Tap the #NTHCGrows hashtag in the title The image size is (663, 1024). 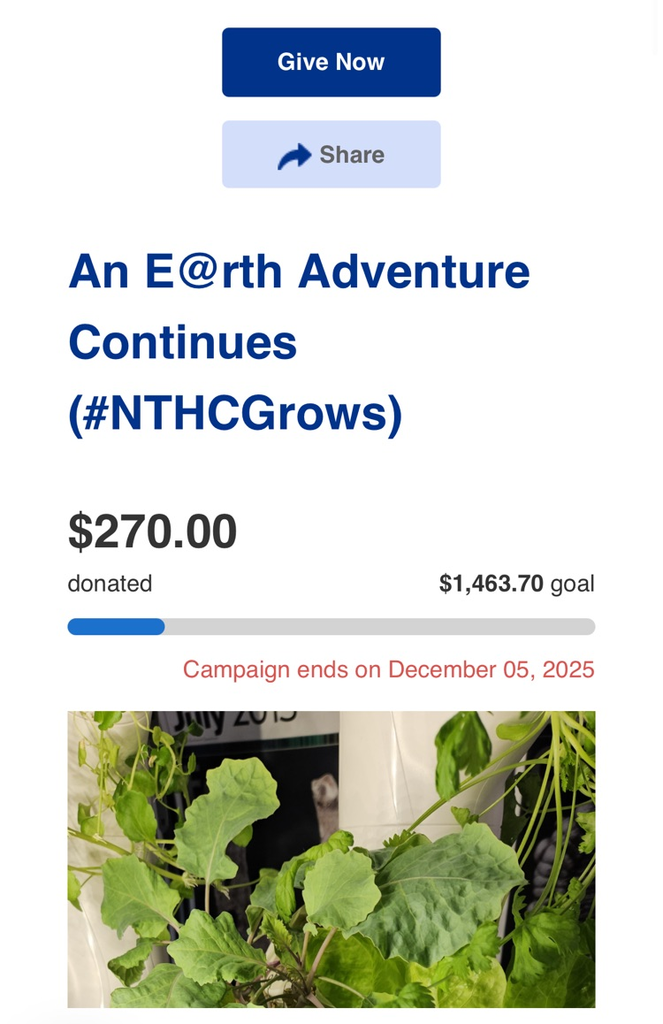[235, 414]
